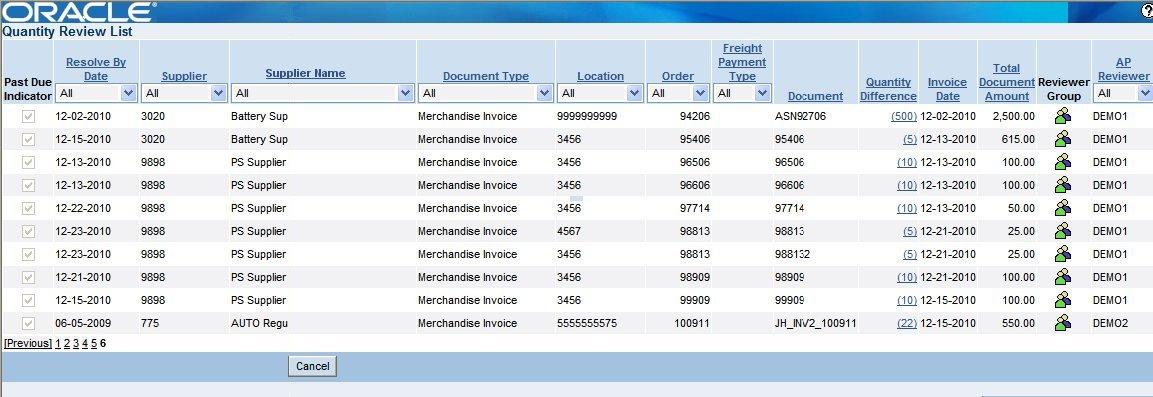Screen dimensions: 1153x397
Task: Open quantity difference (5) for order 95406
Action: (910, 139)
